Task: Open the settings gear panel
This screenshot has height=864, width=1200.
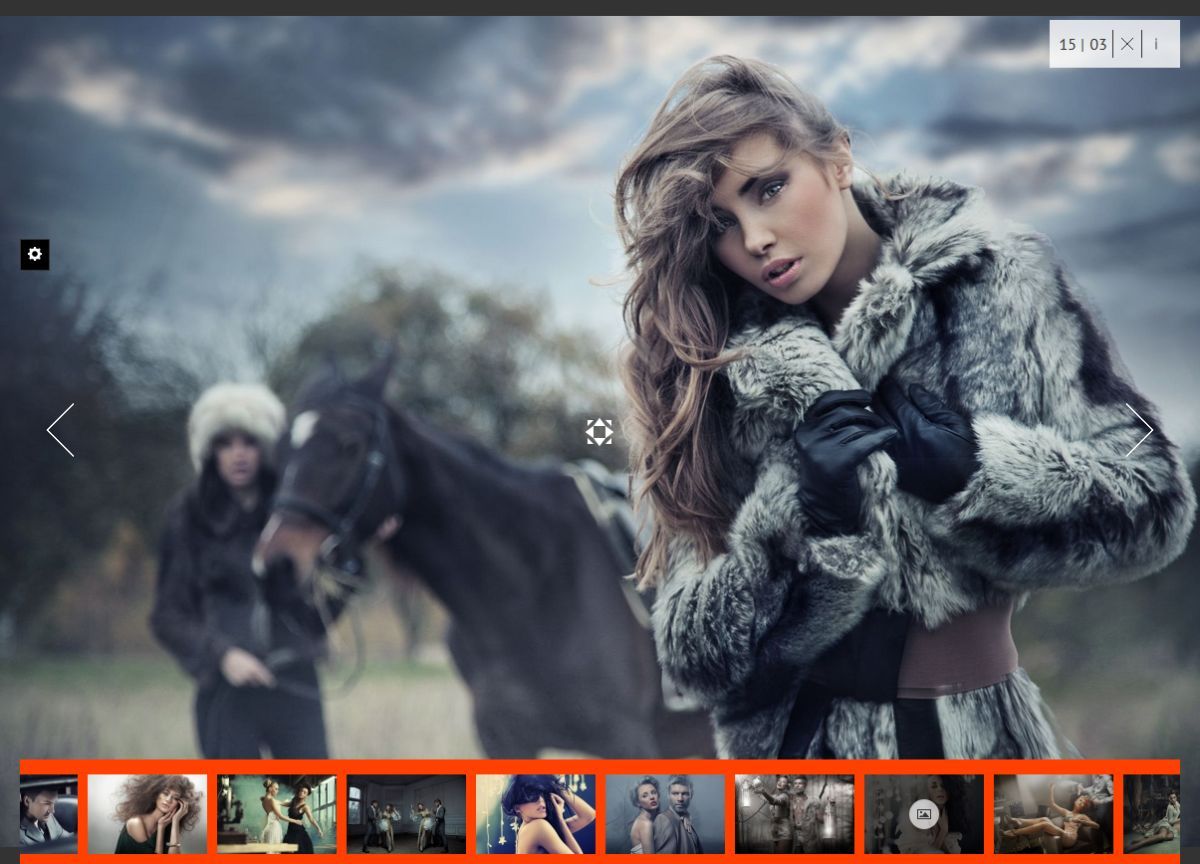Action: [35, 255]
